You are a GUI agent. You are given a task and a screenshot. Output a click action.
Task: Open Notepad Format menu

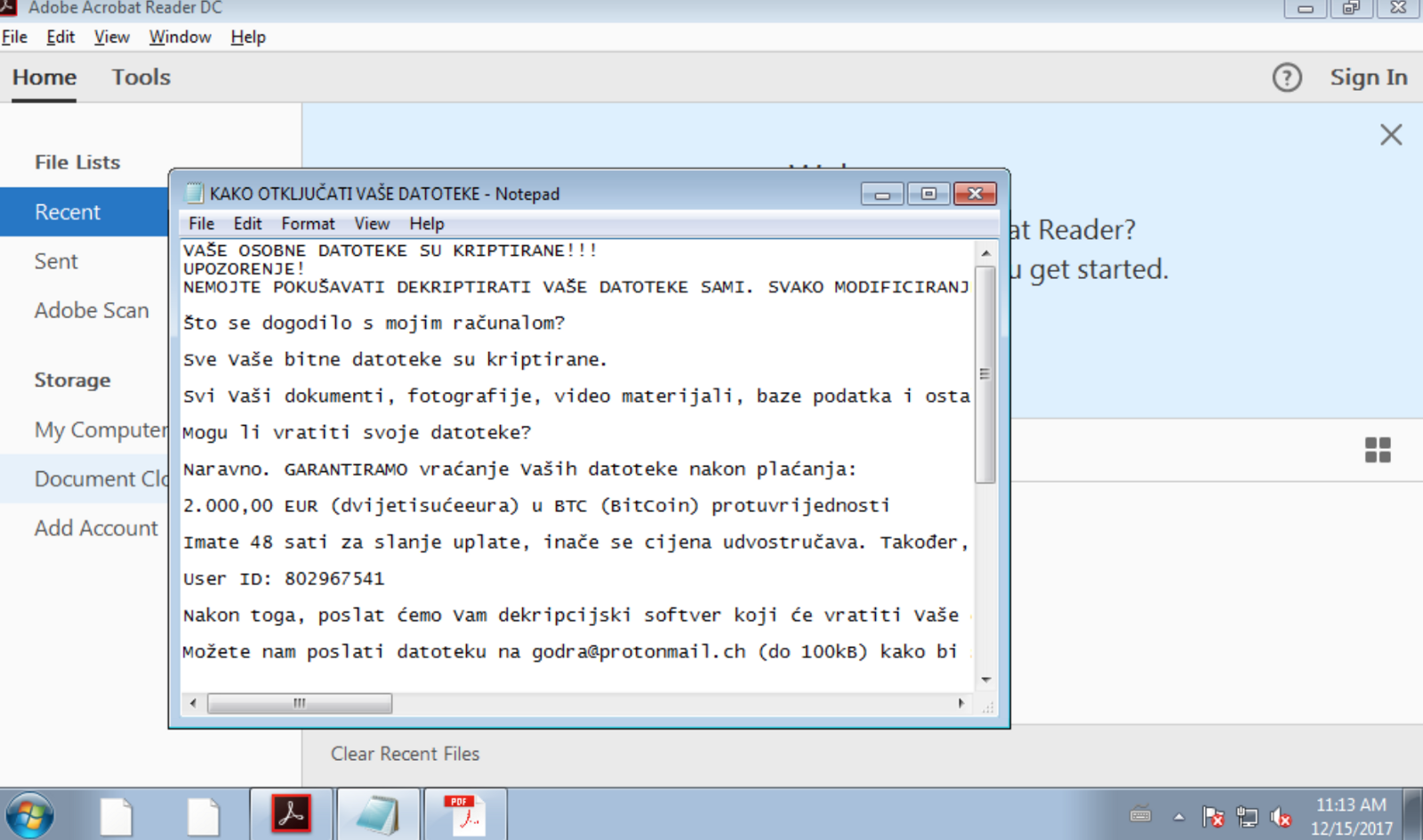point(308,224)
